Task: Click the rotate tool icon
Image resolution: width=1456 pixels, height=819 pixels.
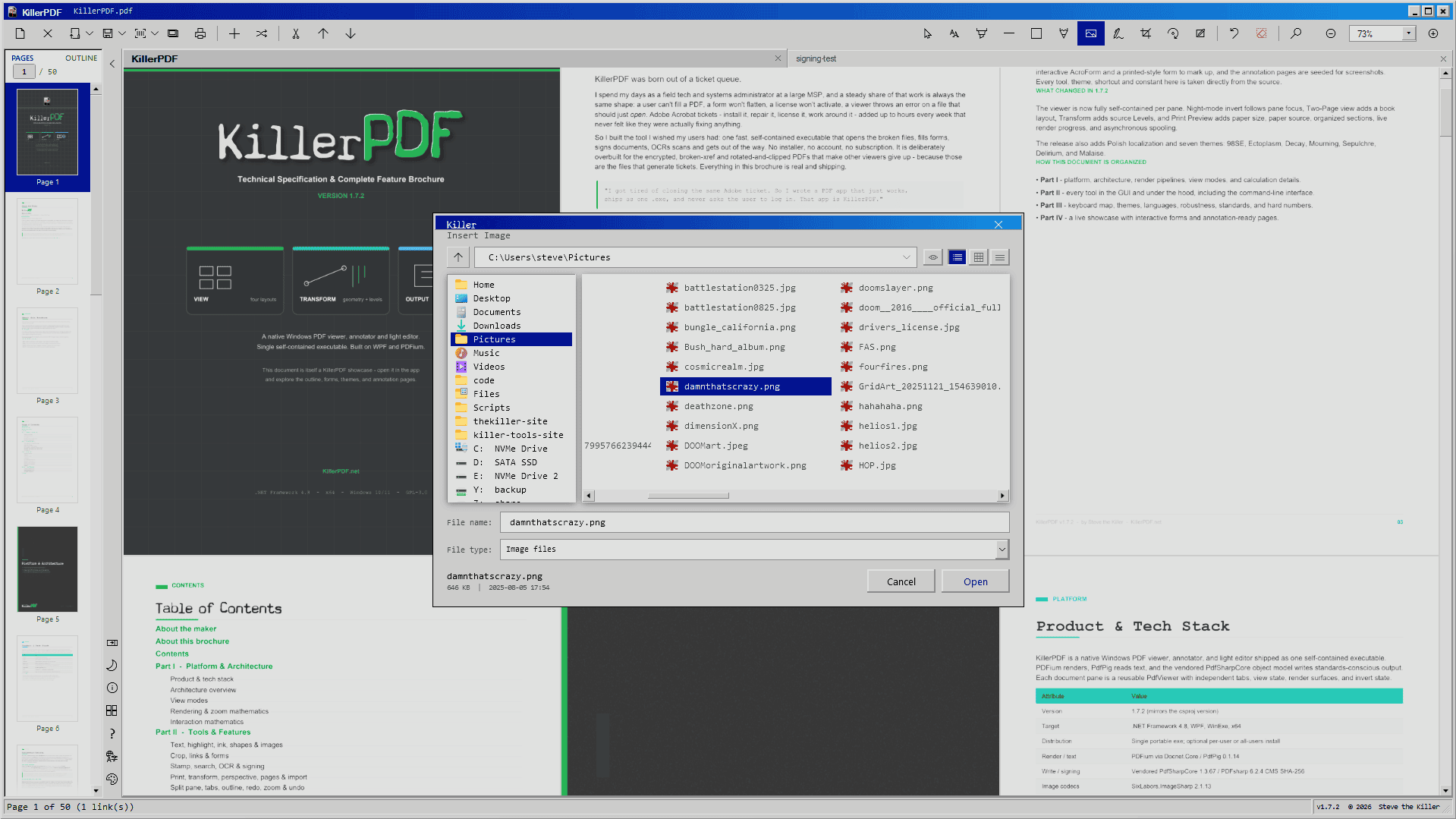Action: tap(1173, 33)
